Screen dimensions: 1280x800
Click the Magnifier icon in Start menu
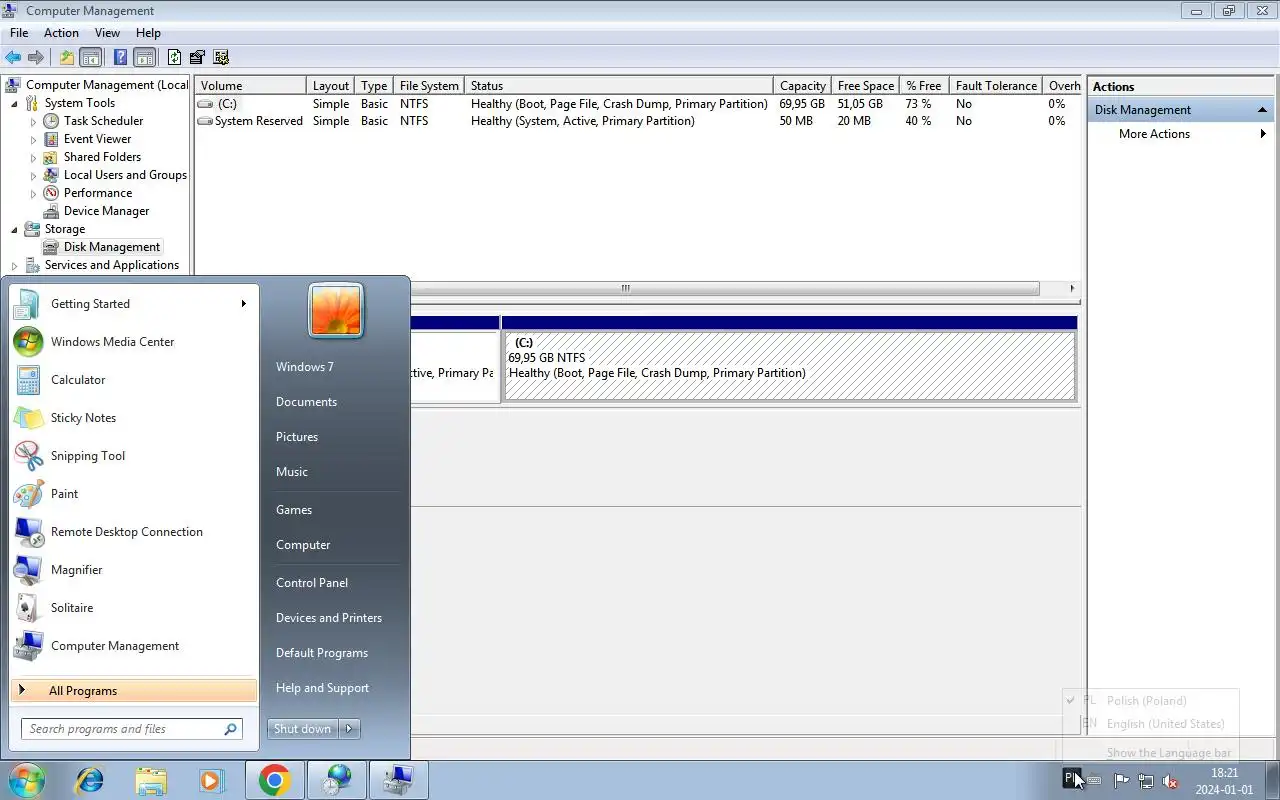pyautogui.click(x=28, y=570)
